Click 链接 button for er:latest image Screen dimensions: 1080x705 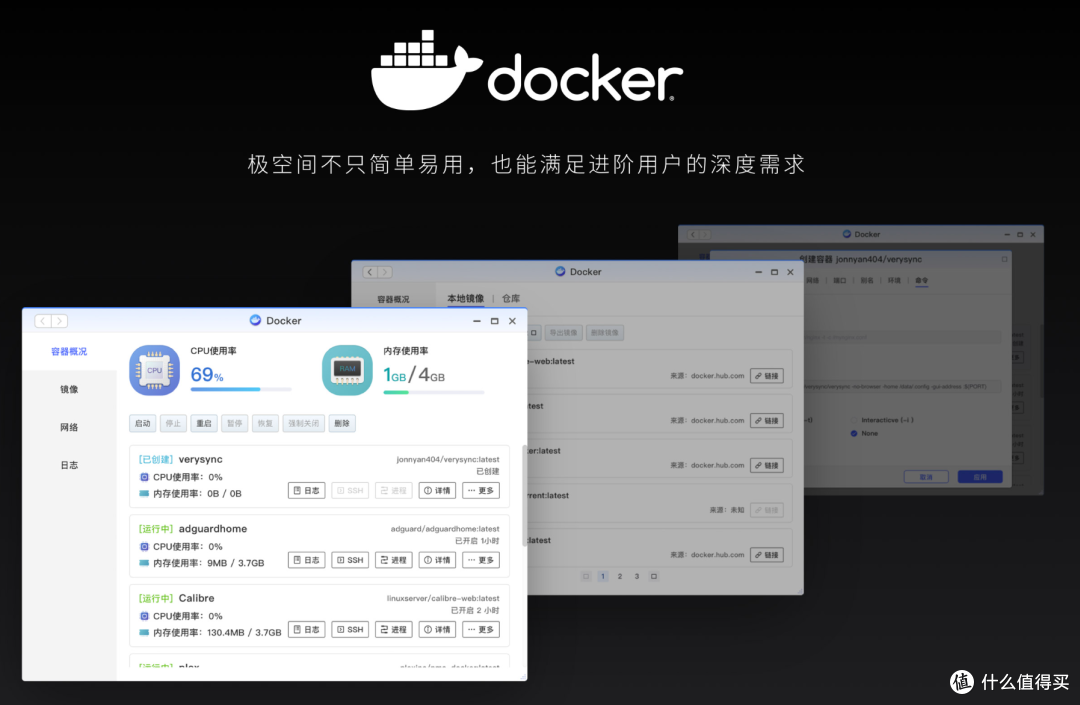point(767,465)
